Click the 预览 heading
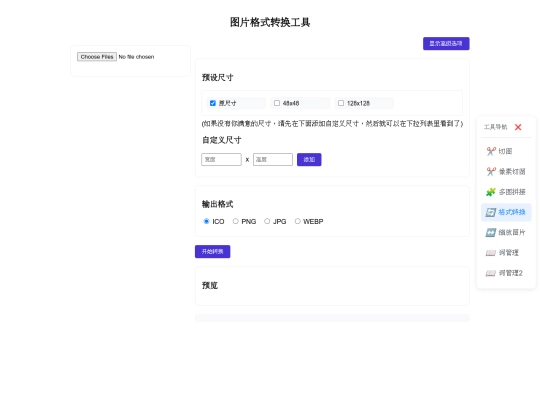The image size is (540, 405). pos(210,285)
